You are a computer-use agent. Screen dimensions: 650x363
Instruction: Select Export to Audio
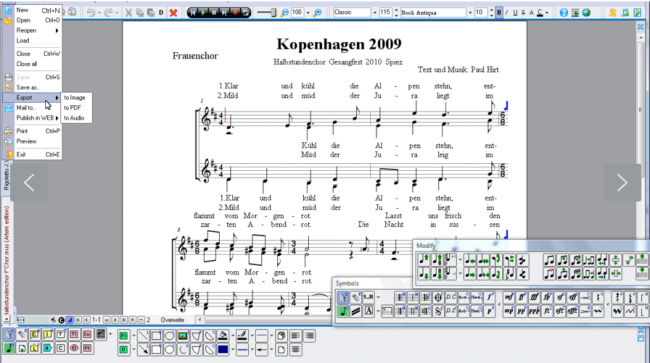click(76, 118)
